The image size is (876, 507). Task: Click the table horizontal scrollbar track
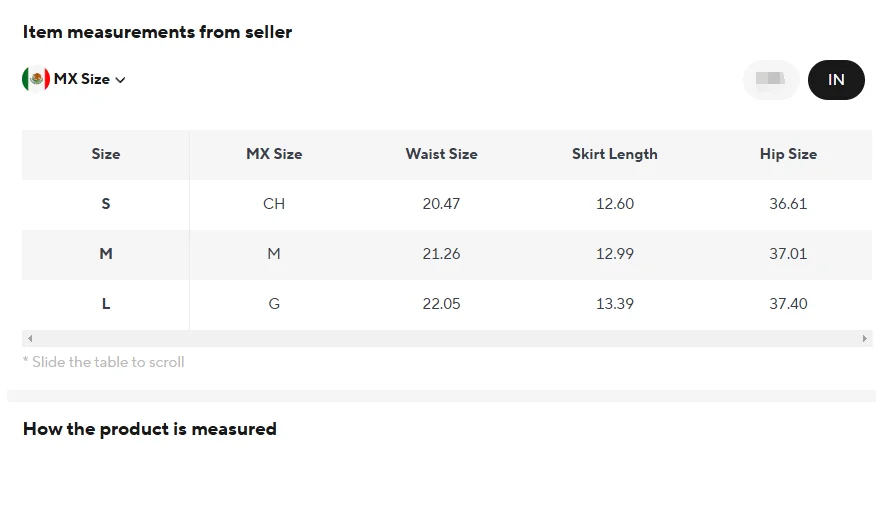447,338
